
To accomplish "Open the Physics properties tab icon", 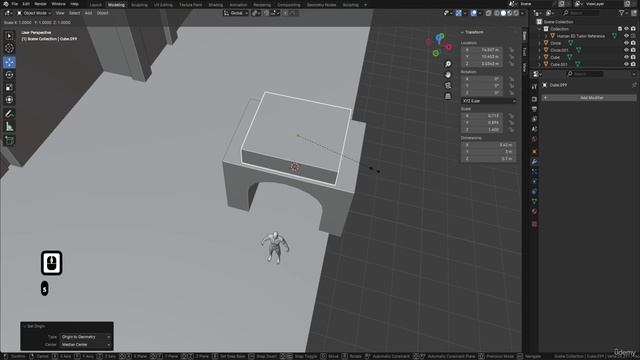I will 534,182.
